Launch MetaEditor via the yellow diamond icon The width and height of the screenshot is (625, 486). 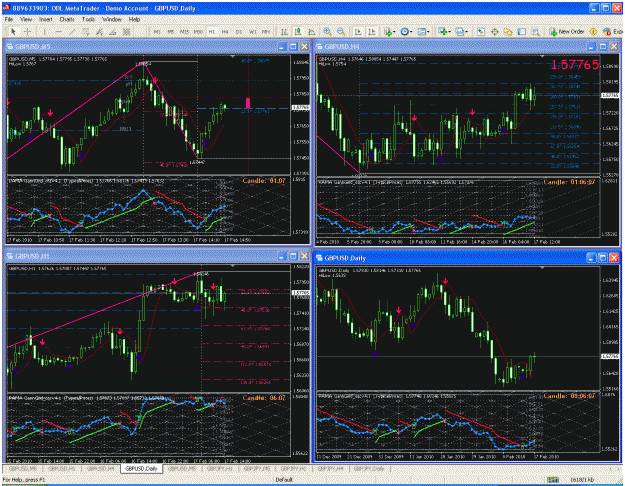(593, 31)
